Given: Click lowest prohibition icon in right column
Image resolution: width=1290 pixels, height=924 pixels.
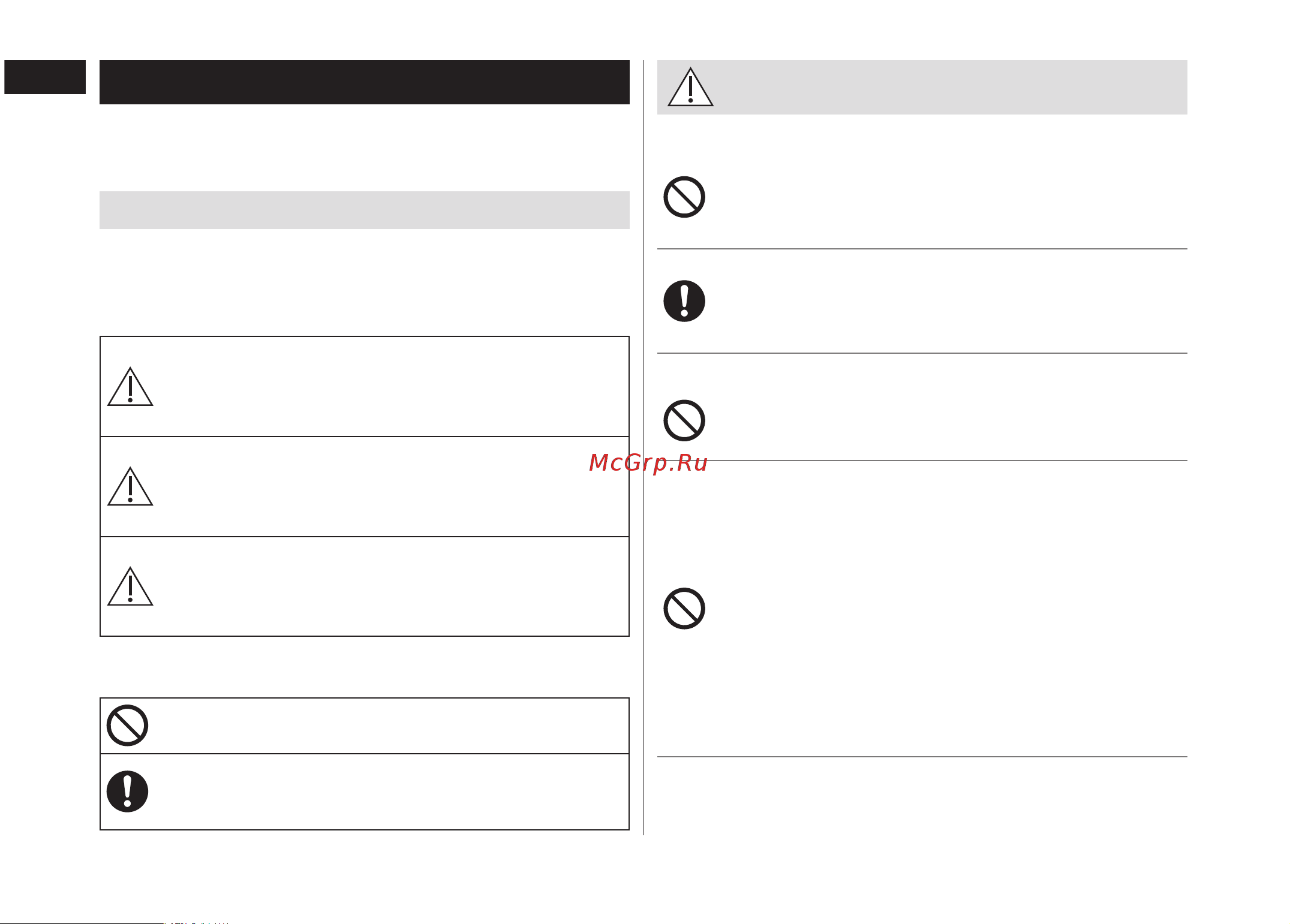Looking at the screenshot, I should tap(684, 609).
